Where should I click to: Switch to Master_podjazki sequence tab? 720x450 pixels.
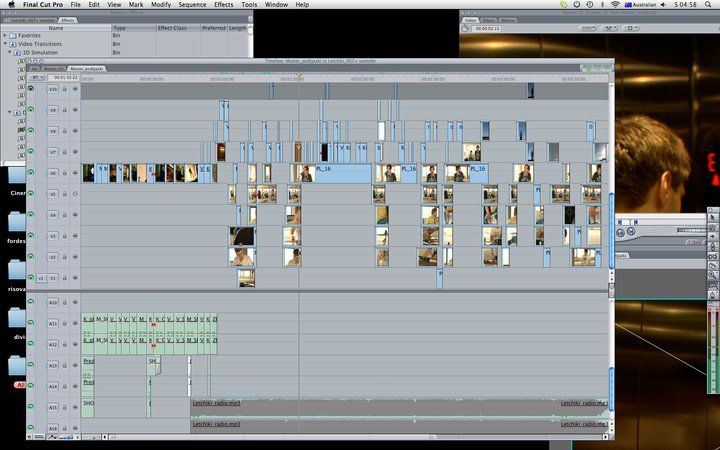coord(86,68)
